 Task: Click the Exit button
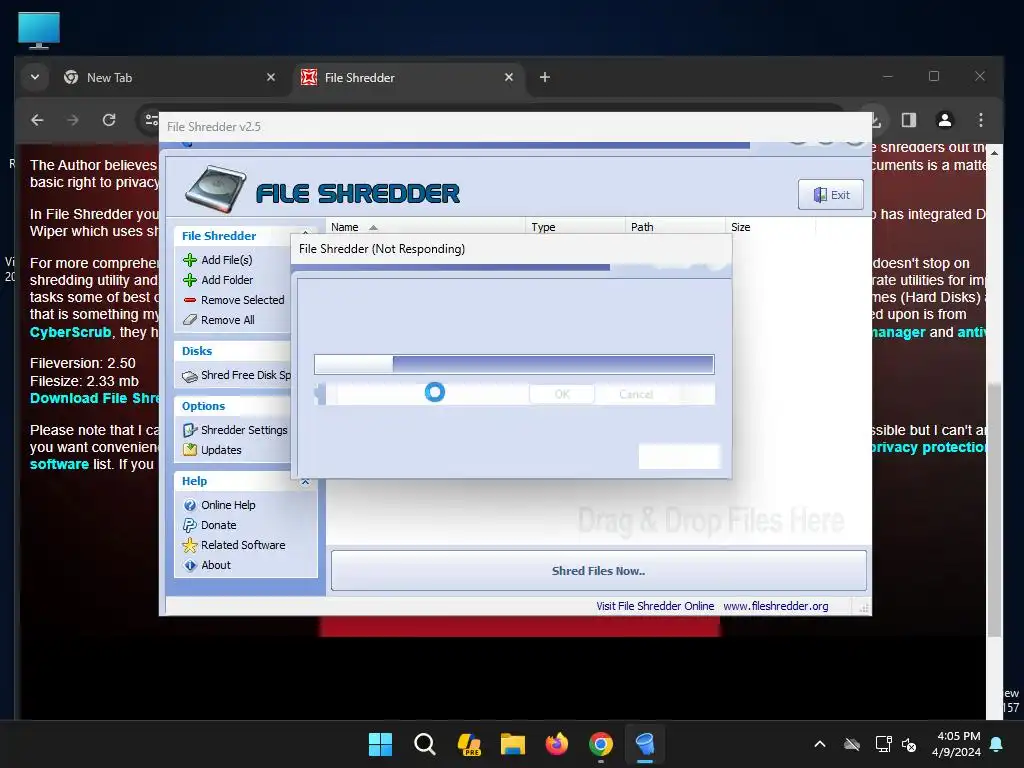831,195
